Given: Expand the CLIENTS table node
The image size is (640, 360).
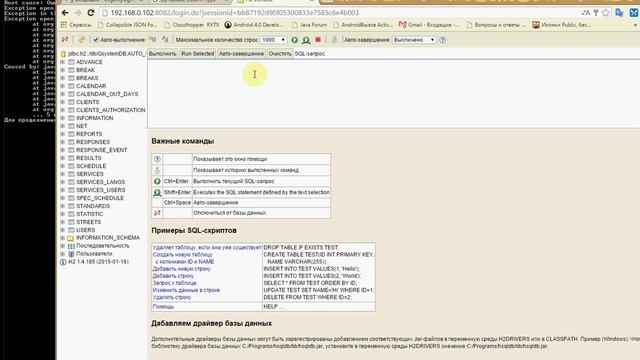Looking at the screenshot, I should (x=62, y=102).
